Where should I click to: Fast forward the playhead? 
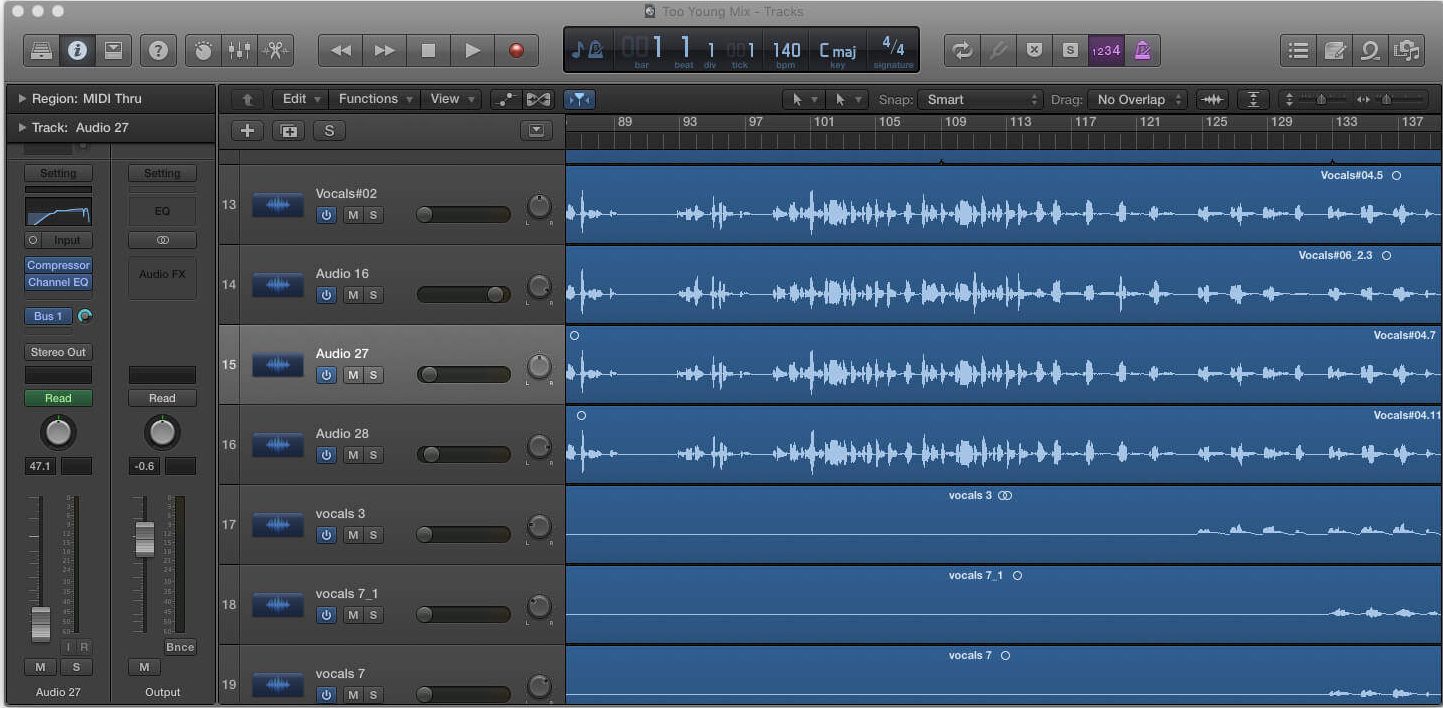[x=385, y=50]
